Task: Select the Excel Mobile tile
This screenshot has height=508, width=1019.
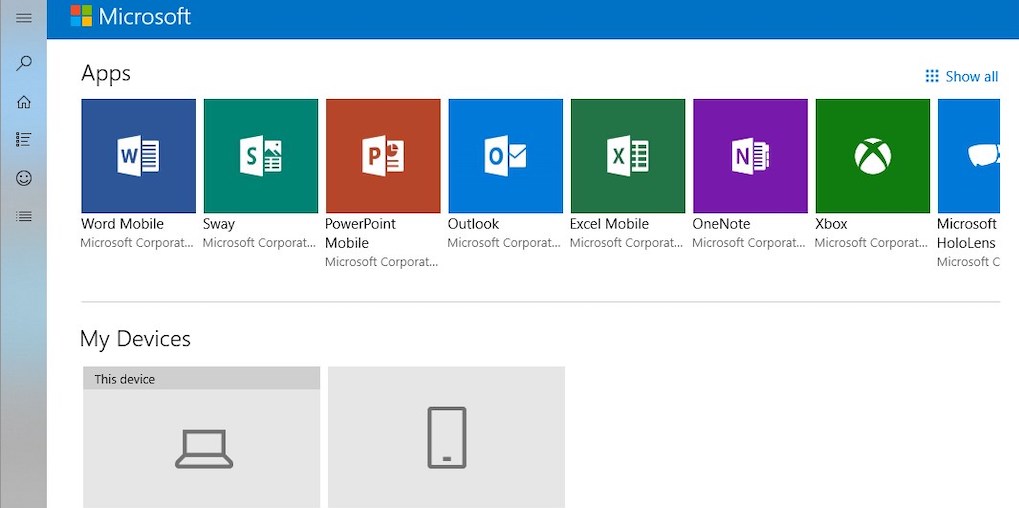Action: [628, 156]
